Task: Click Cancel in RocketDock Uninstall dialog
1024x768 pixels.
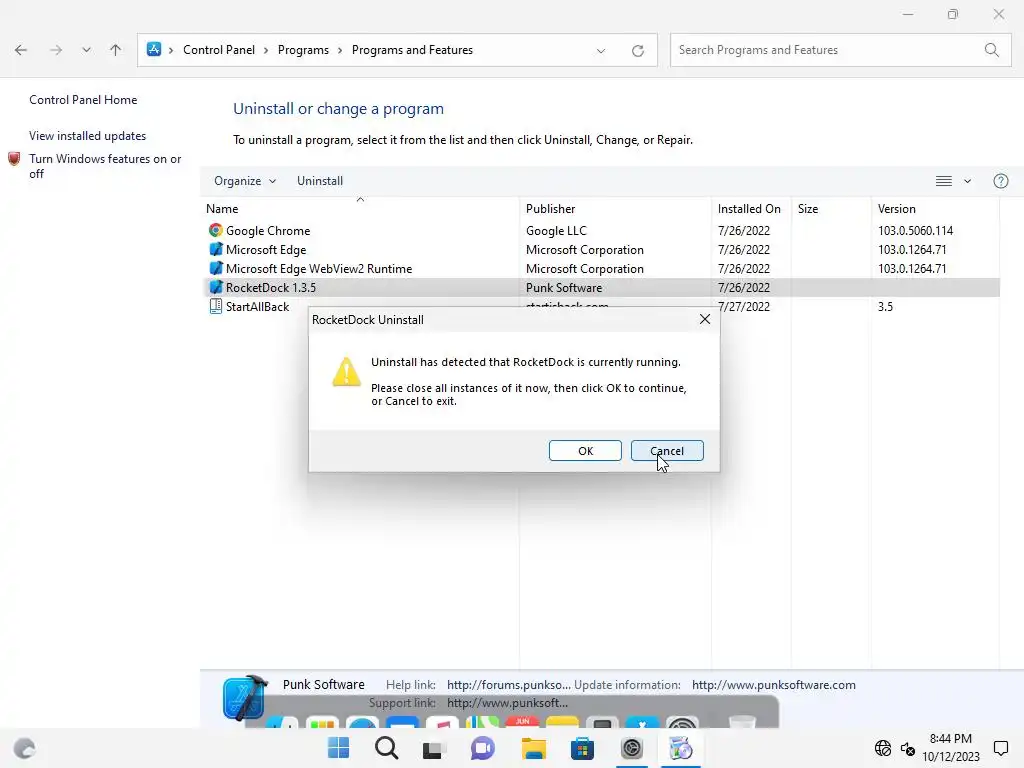Action: click(x=667, y=451)
